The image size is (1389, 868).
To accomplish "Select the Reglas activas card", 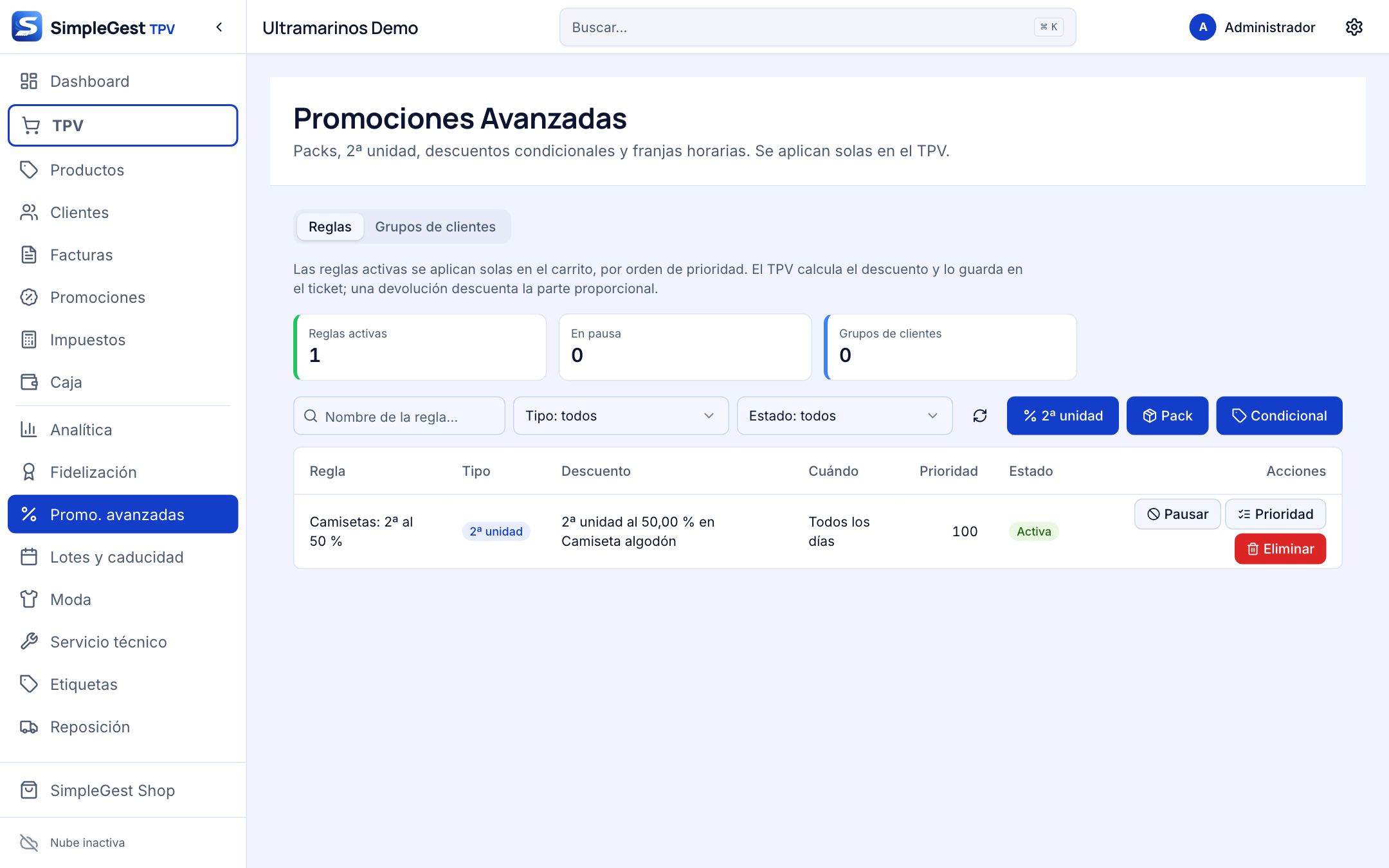I will 420,347.
